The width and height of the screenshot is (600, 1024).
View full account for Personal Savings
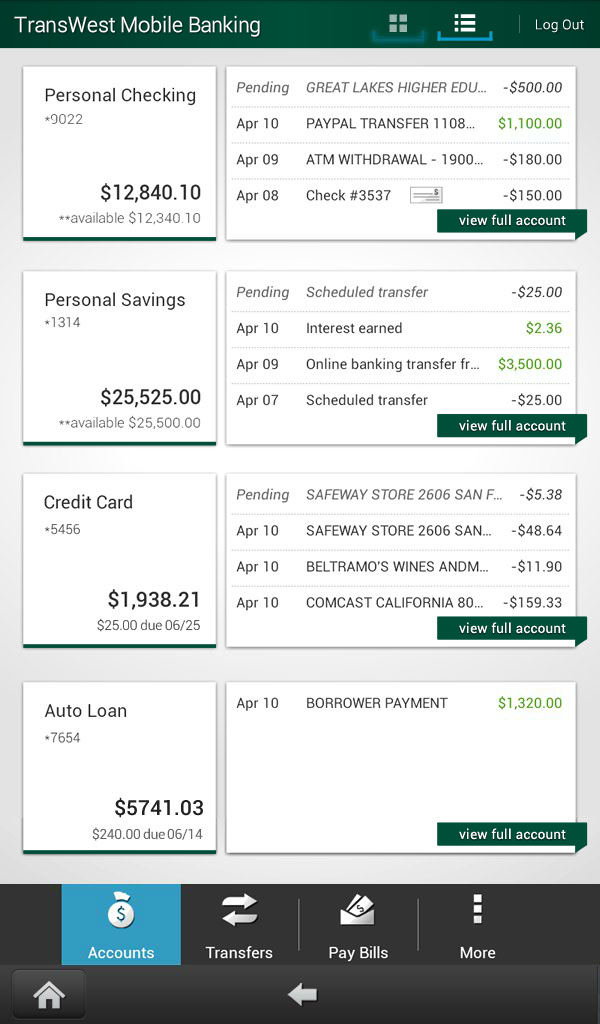511,426
